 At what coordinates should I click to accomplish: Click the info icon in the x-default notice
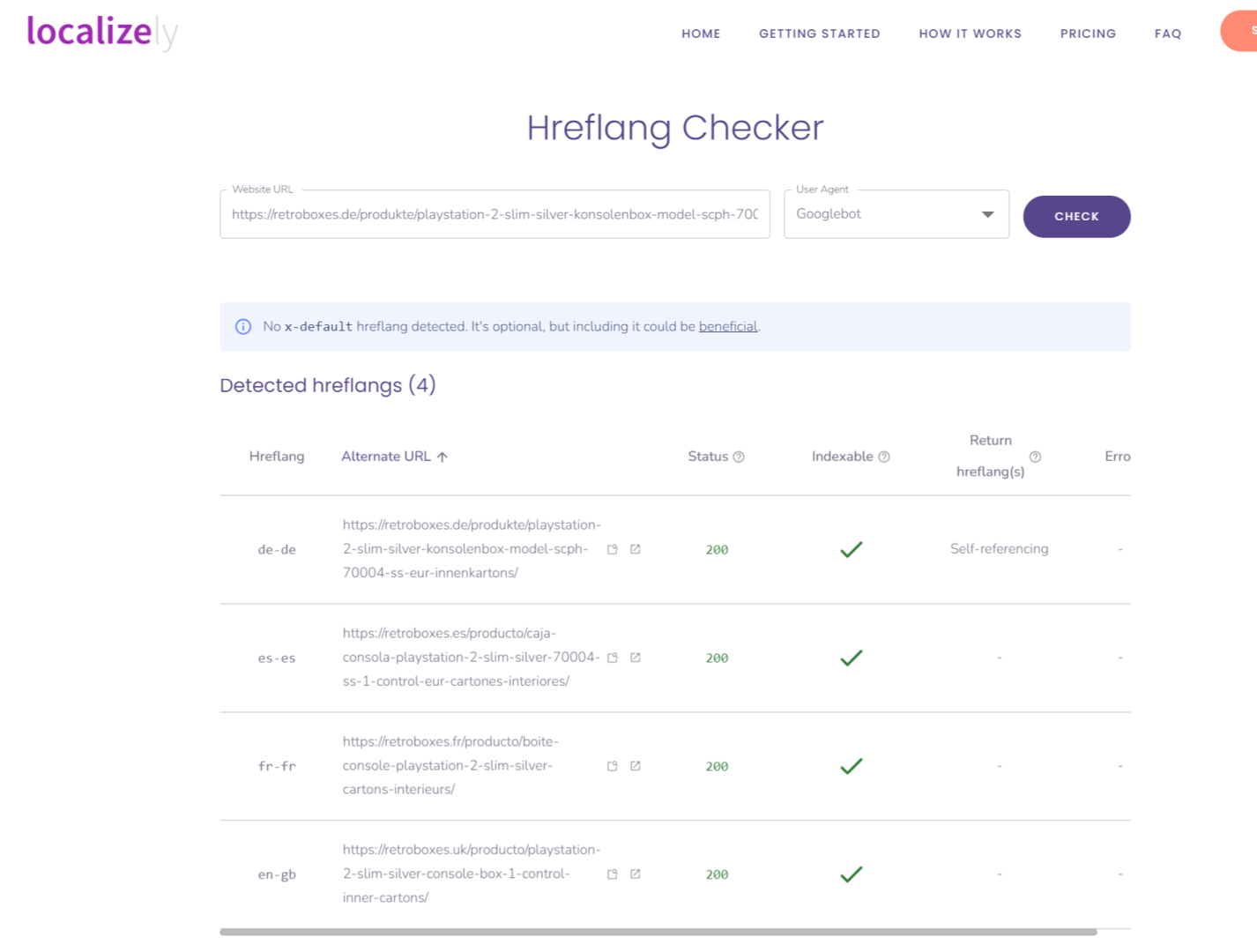243,327
